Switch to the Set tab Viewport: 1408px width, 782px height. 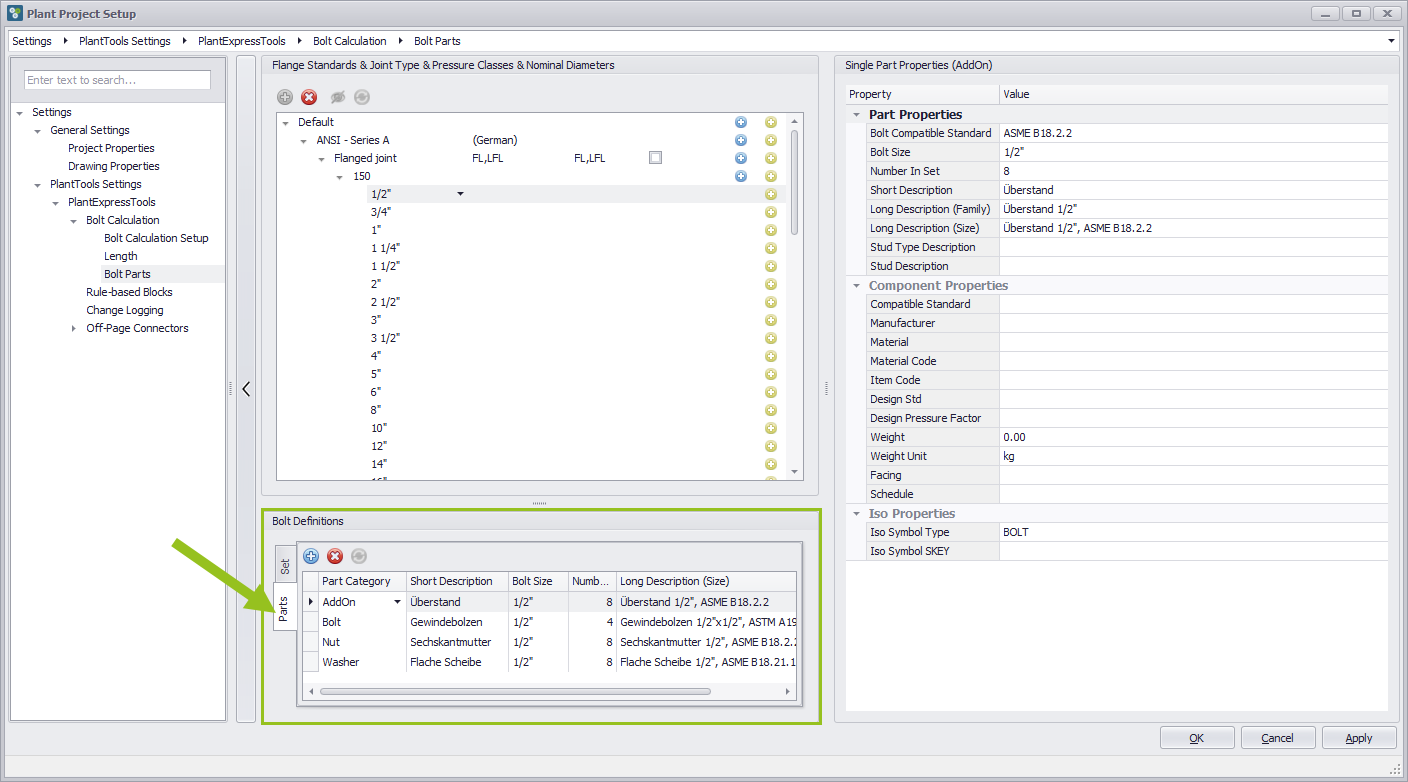tap(285, 566)
